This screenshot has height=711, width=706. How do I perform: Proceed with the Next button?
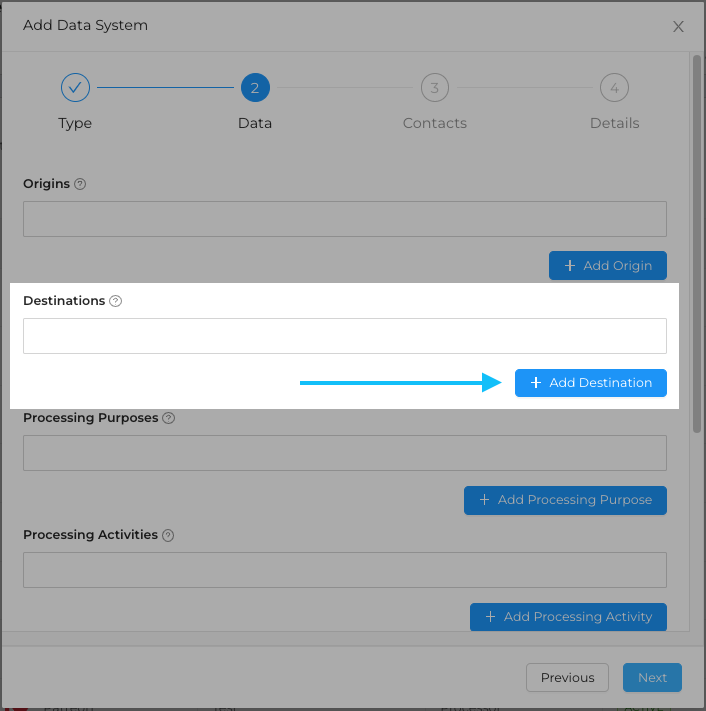(x=652, y=677)
